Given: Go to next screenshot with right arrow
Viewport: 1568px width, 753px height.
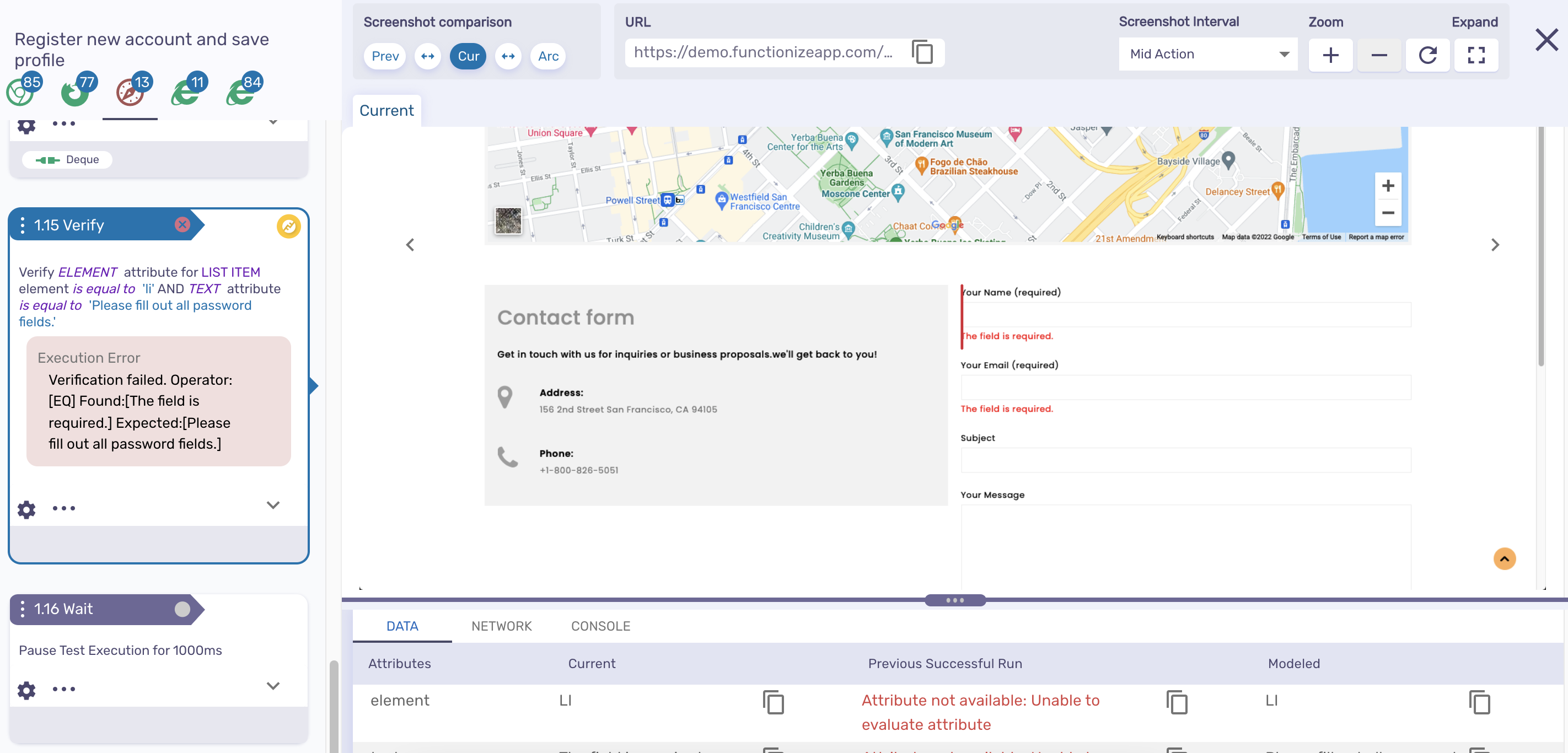Looking at the screenshot, I should pyautogui.click(x=1495, y=245).
